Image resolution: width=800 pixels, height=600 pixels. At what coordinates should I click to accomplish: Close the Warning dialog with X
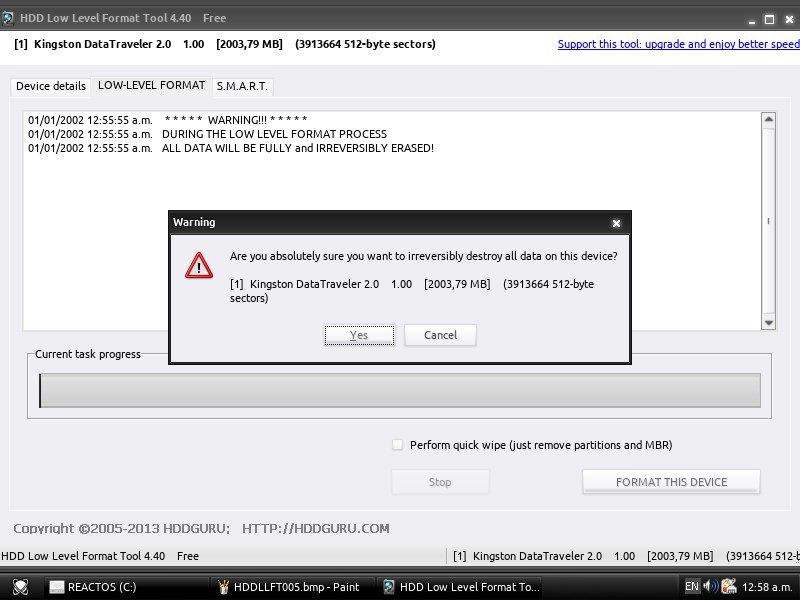[616, 223]
